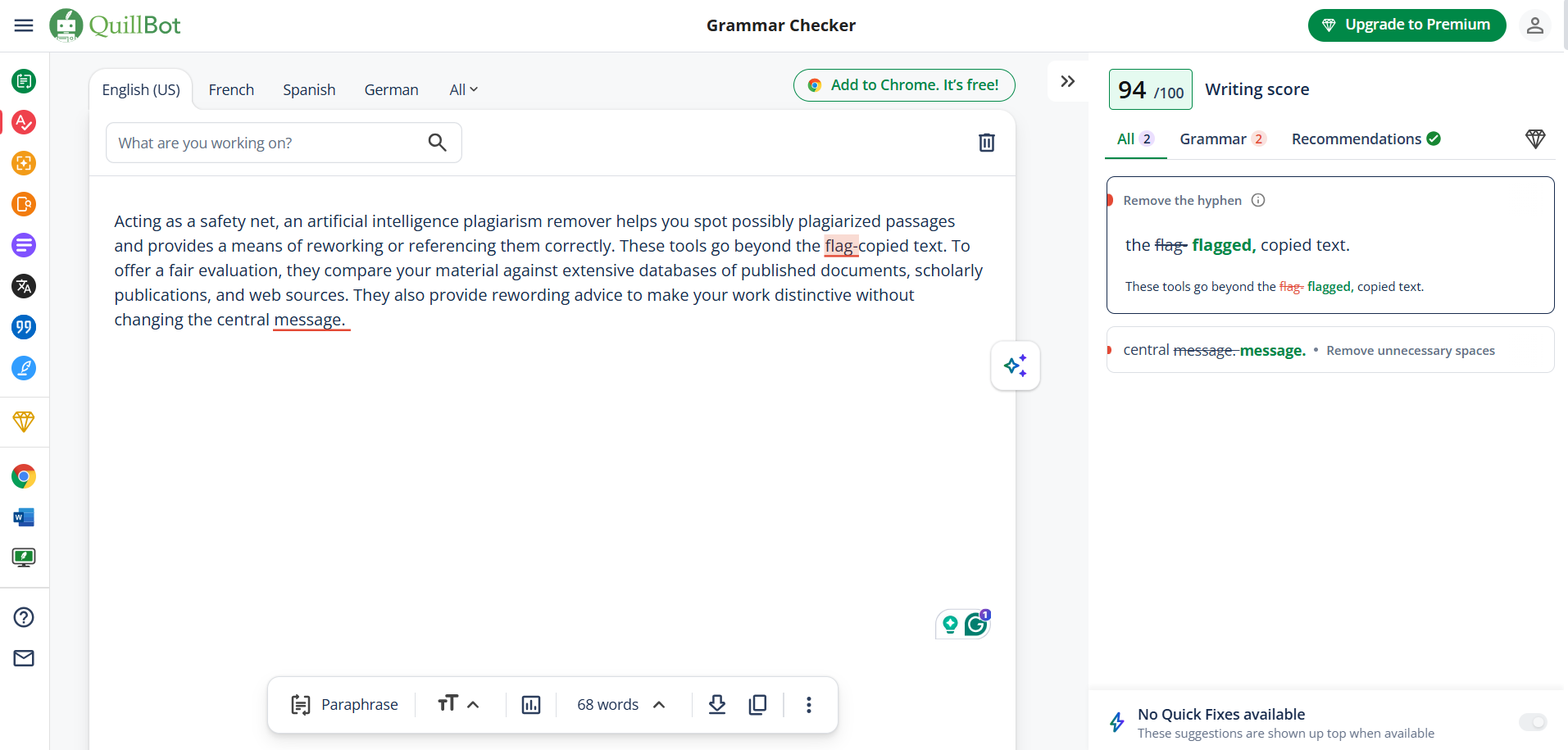Toggle the Quick Fixes switch
Screen dimensions: 1568x750
[1532, 721]
